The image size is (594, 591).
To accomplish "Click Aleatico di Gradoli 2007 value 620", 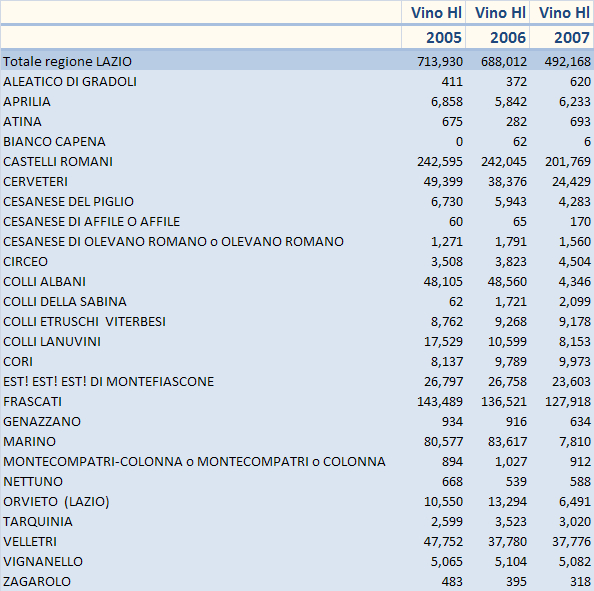I will point(580,82).
